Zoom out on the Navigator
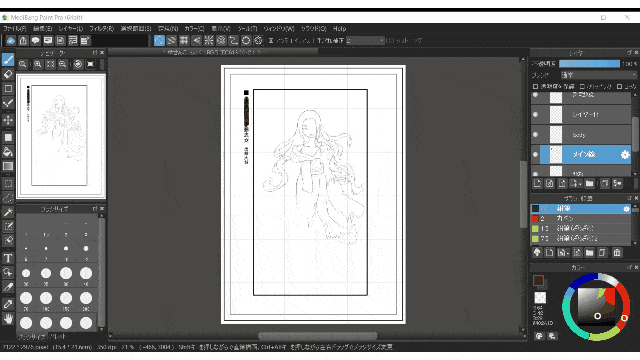The image size is (640, 360). (62, 64)
